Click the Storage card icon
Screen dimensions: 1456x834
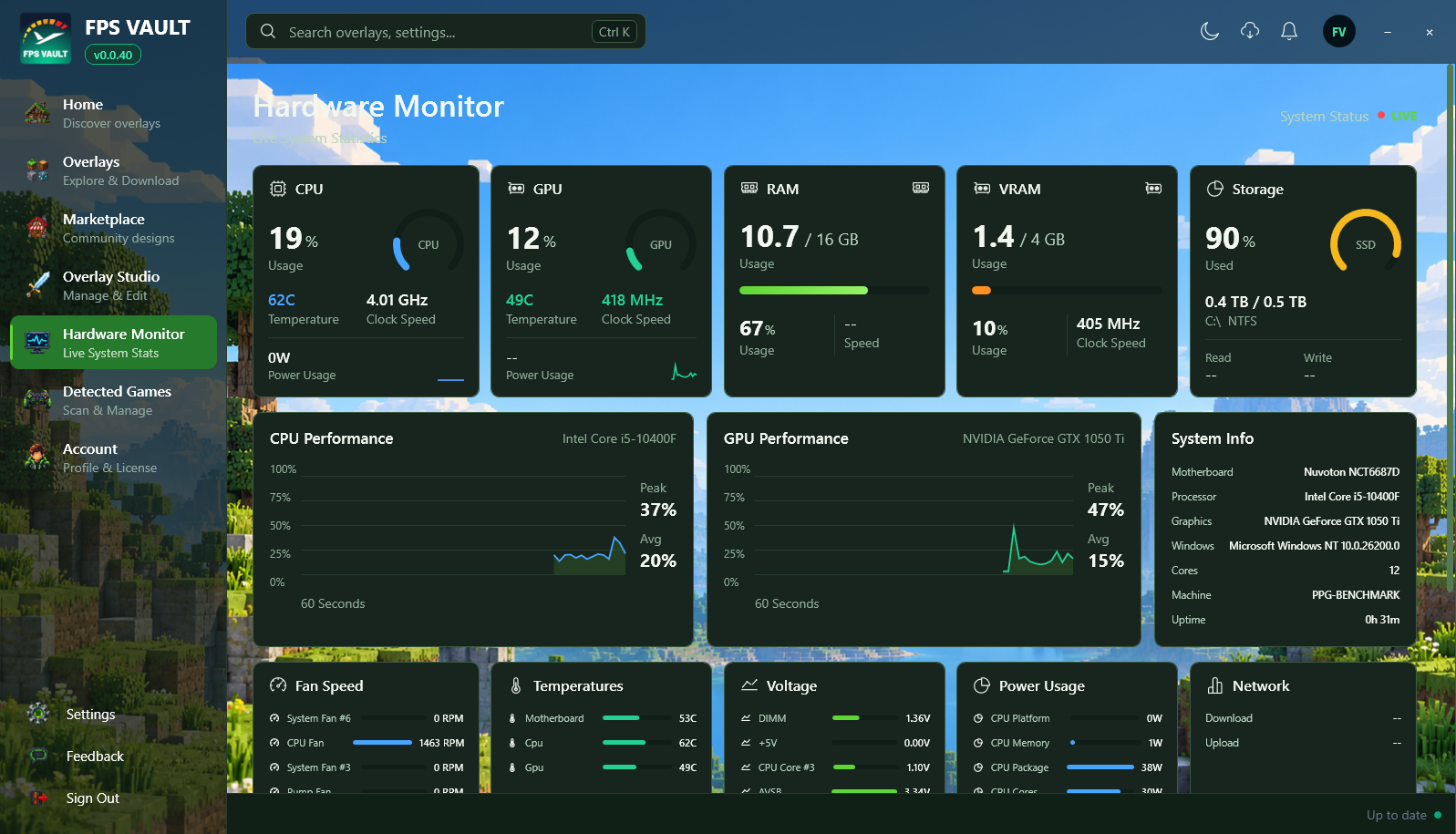point(1215,189)
